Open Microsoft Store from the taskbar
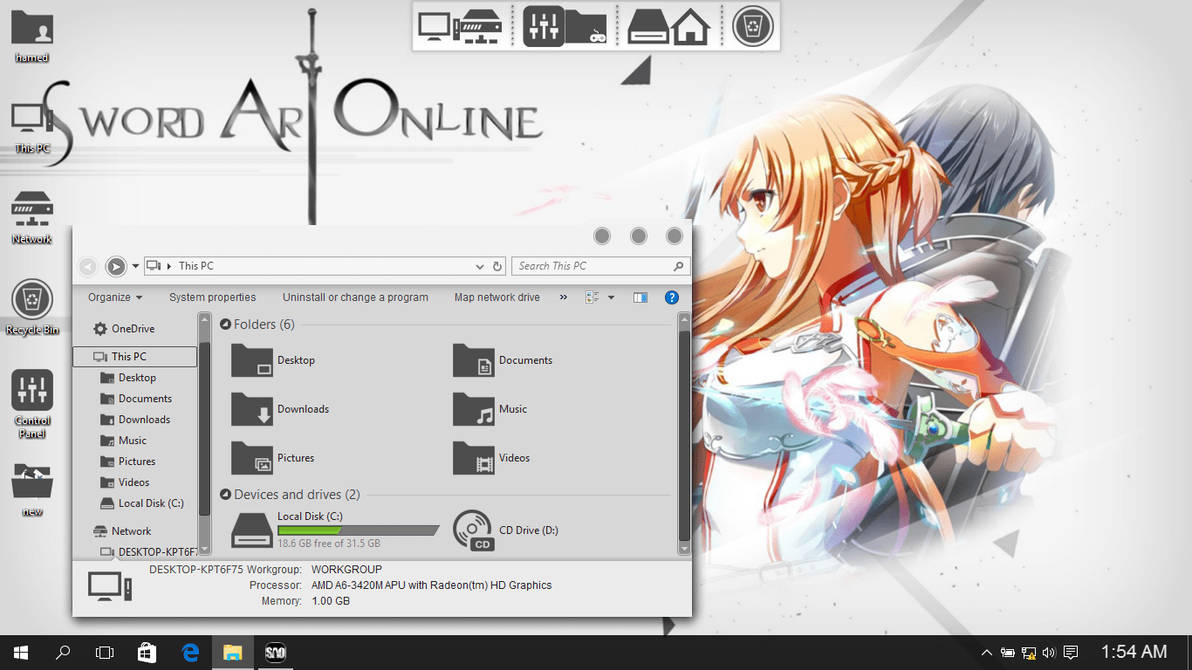 tap(147, 652)
